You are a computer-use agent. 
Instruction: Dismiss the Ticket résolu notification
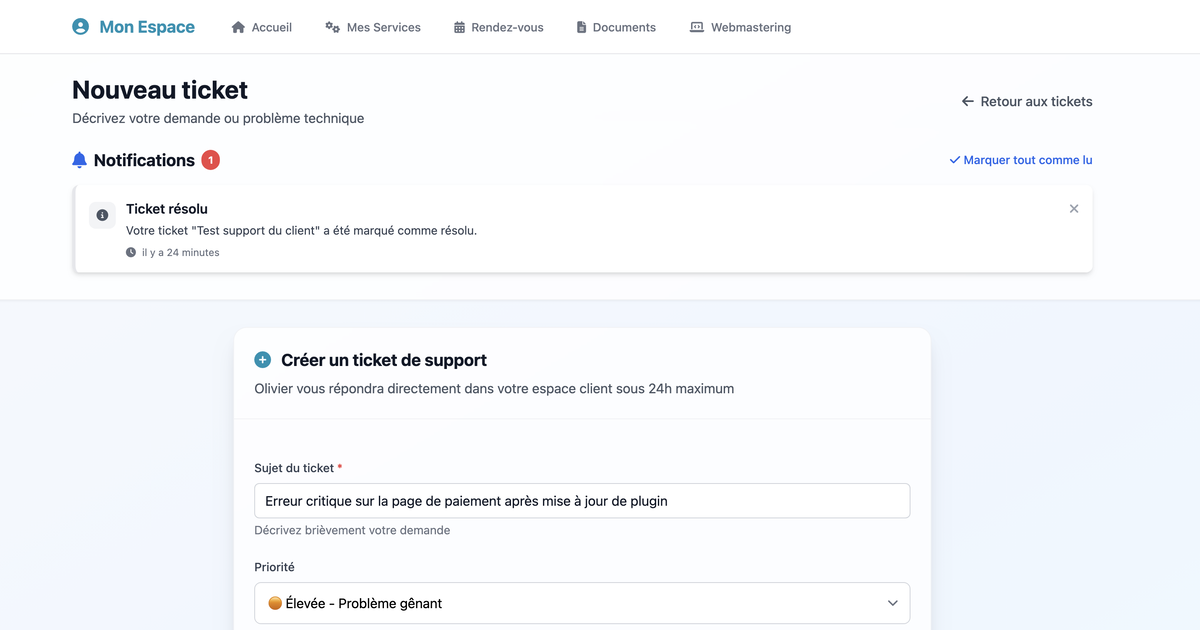tap(1074, 209)
